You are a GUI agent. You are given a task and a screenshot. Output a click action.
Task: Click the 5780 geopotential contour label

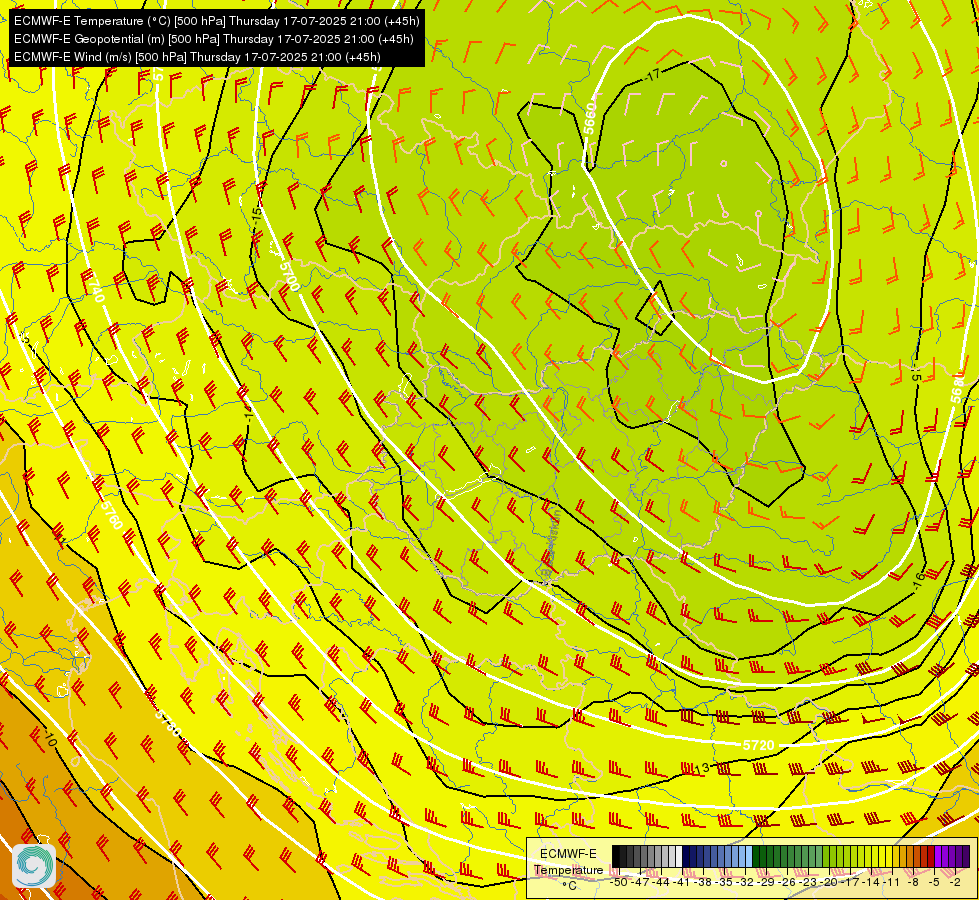click(x=167, y=721)
